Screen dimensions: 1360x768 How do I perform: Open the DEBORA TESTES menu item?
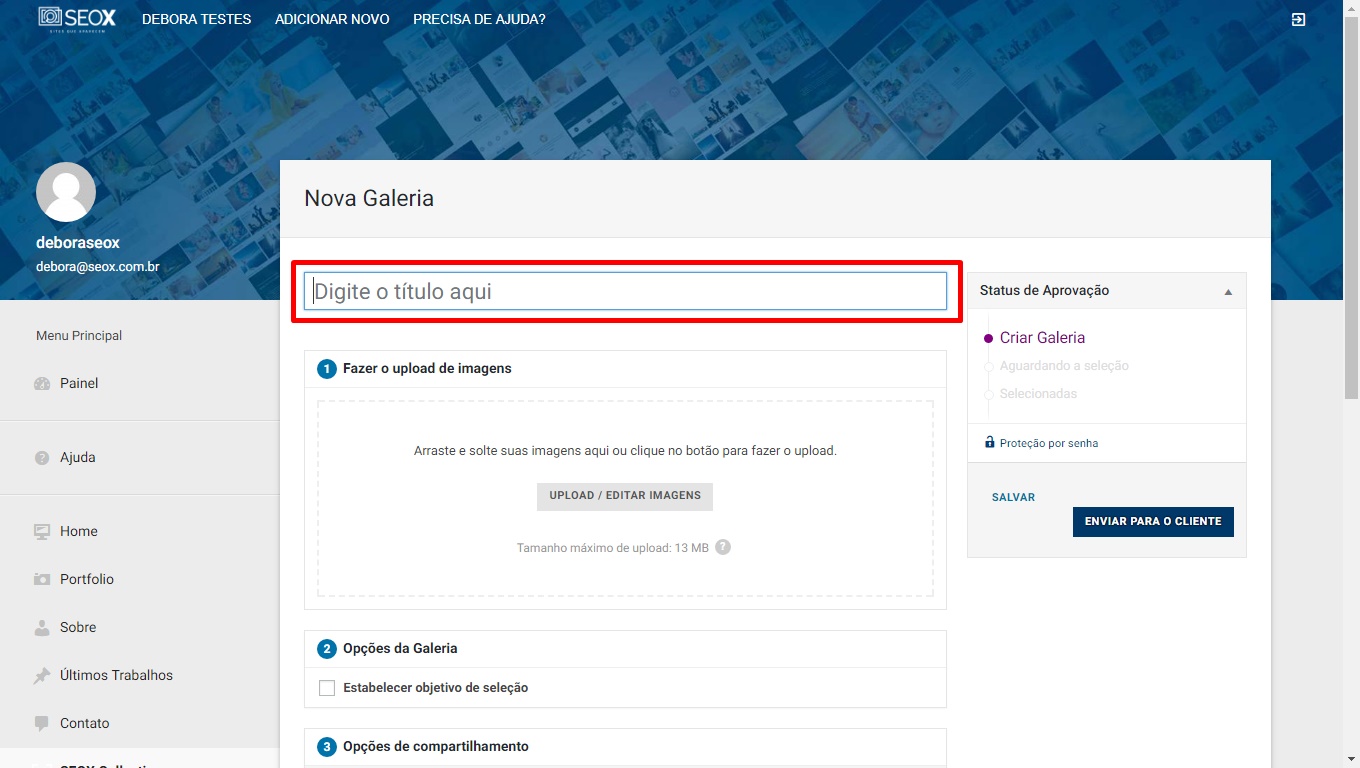tap(196, 19)
